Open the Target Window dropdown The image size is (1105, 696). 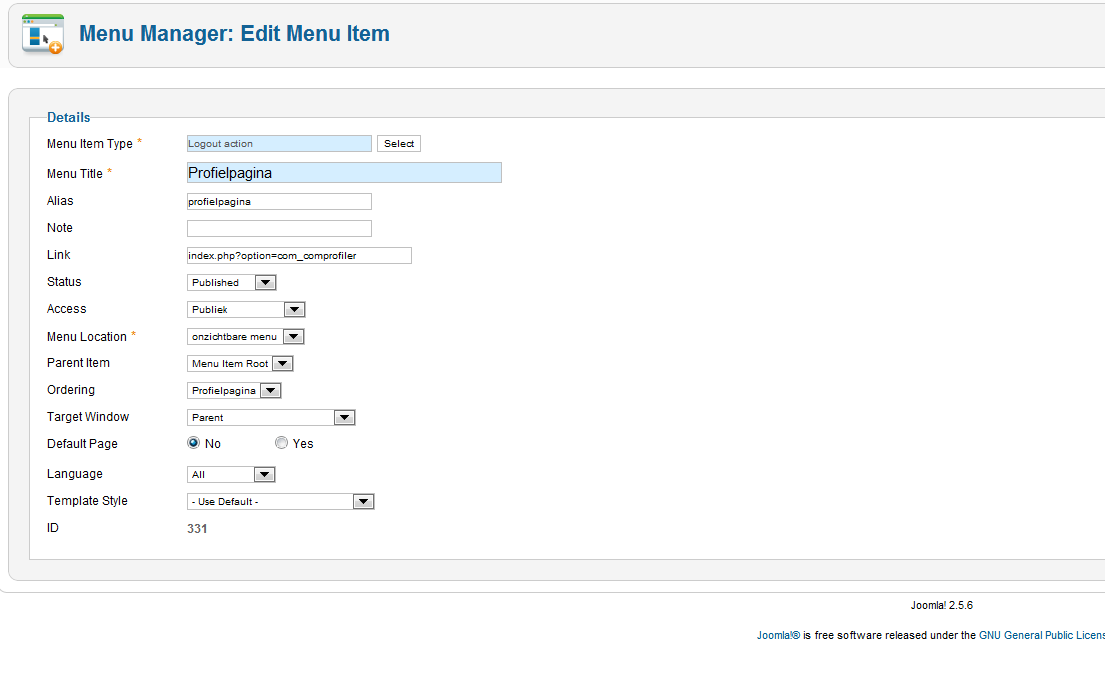coord(271,418)
